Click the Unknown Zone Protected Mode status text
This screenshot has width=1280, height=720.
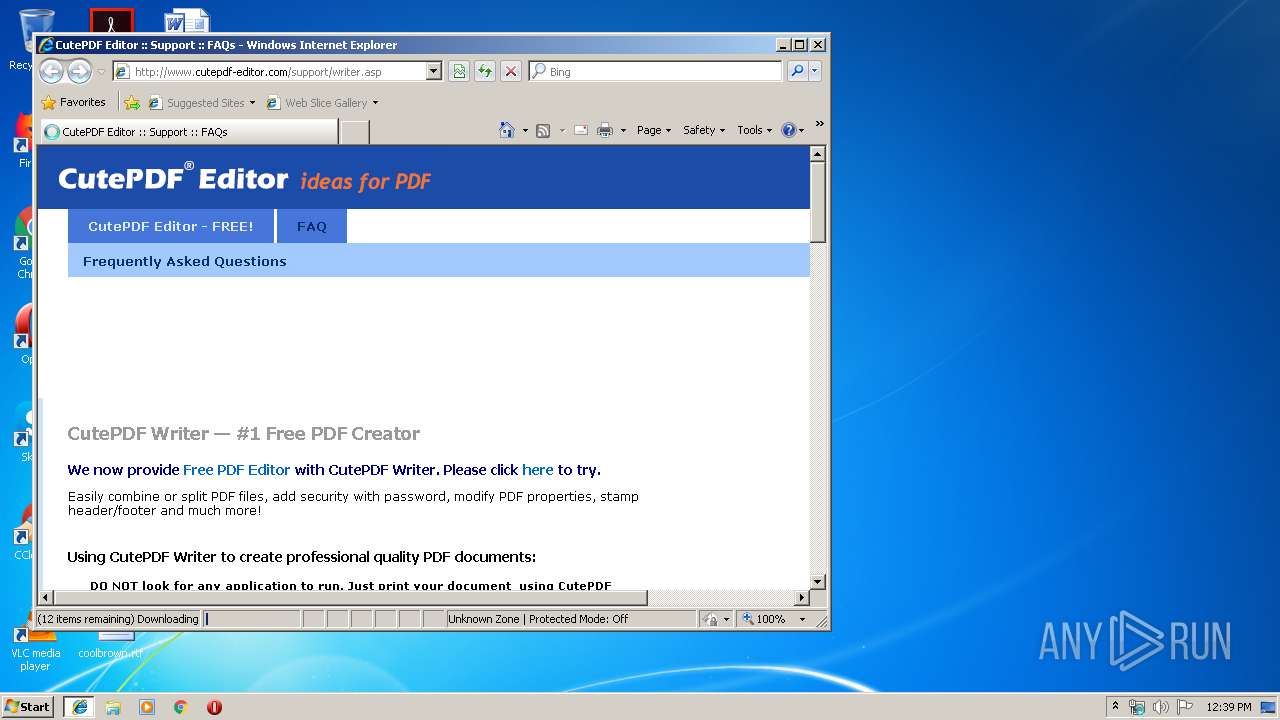coord(538,619)
